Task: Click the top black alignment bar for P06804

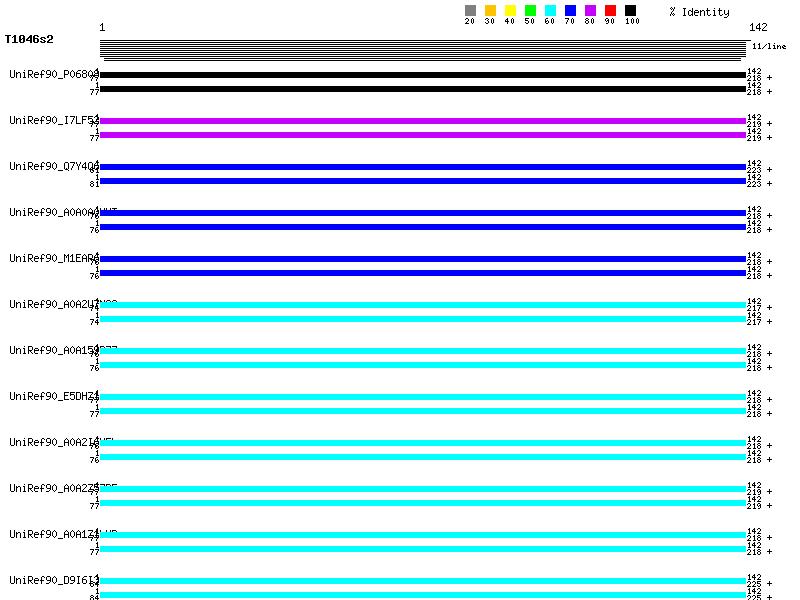Action: [x=423, y=75]
